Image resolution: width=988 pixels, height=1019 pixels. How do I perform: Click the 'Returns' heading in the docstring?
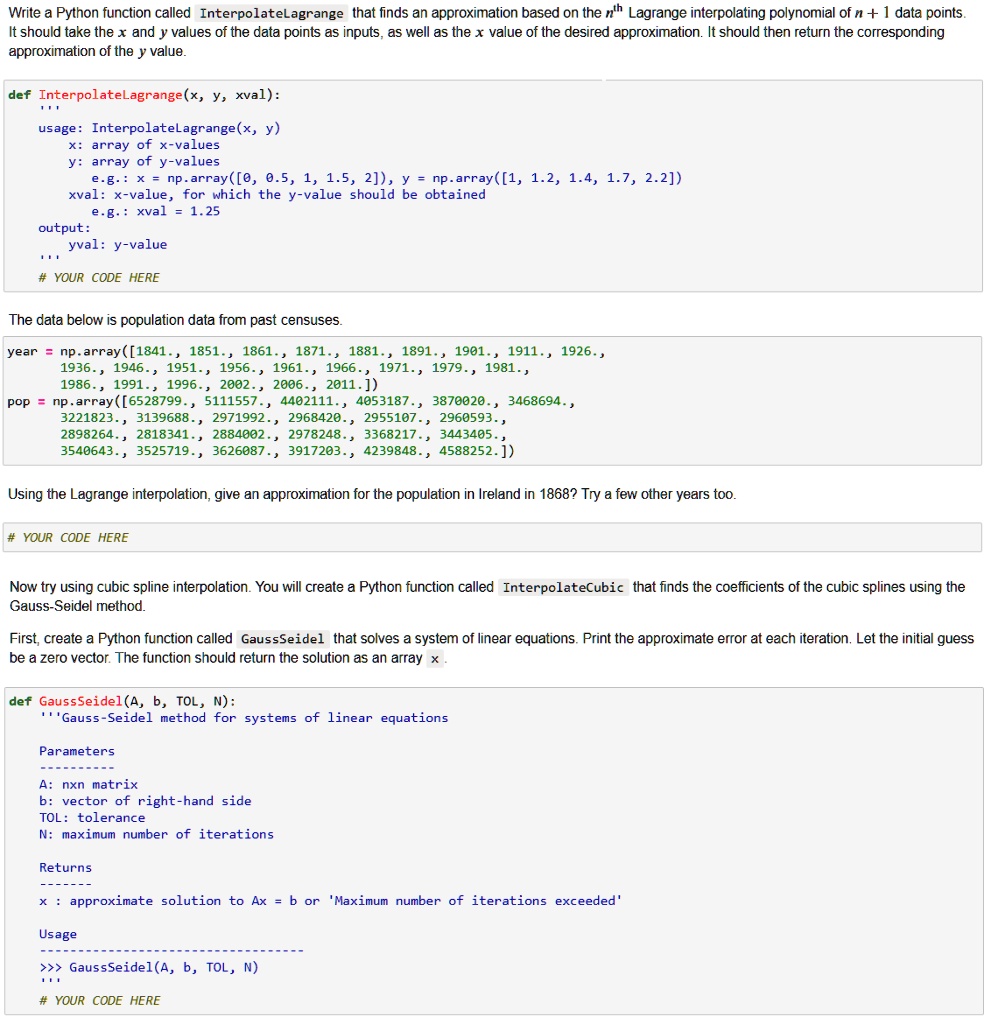(x=66, y=868)
